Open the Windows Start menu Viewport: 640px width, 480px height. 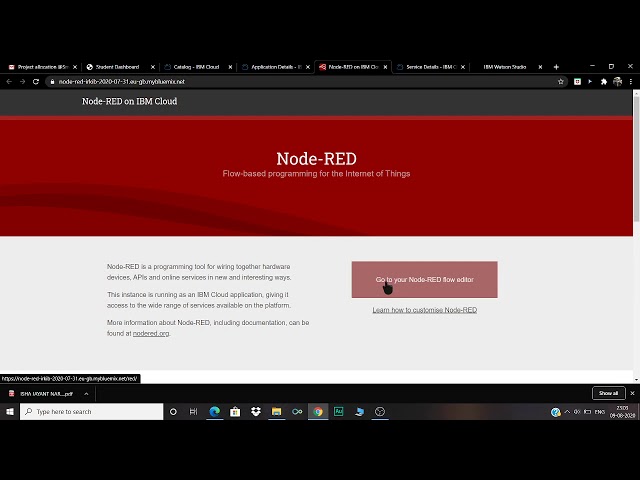click(10, 411)
